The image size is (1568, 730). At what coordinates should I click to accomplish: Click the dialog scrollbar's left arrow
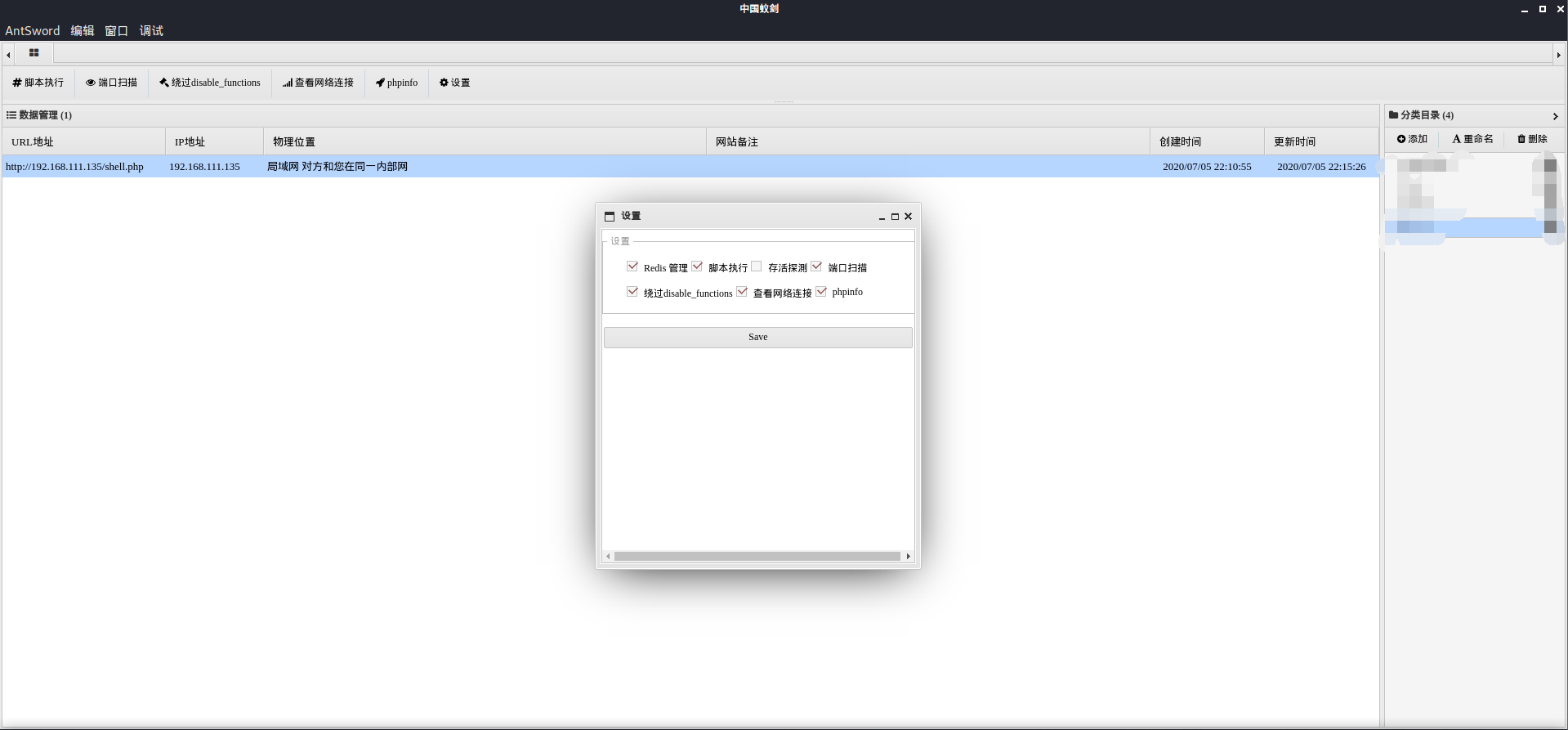608,556
